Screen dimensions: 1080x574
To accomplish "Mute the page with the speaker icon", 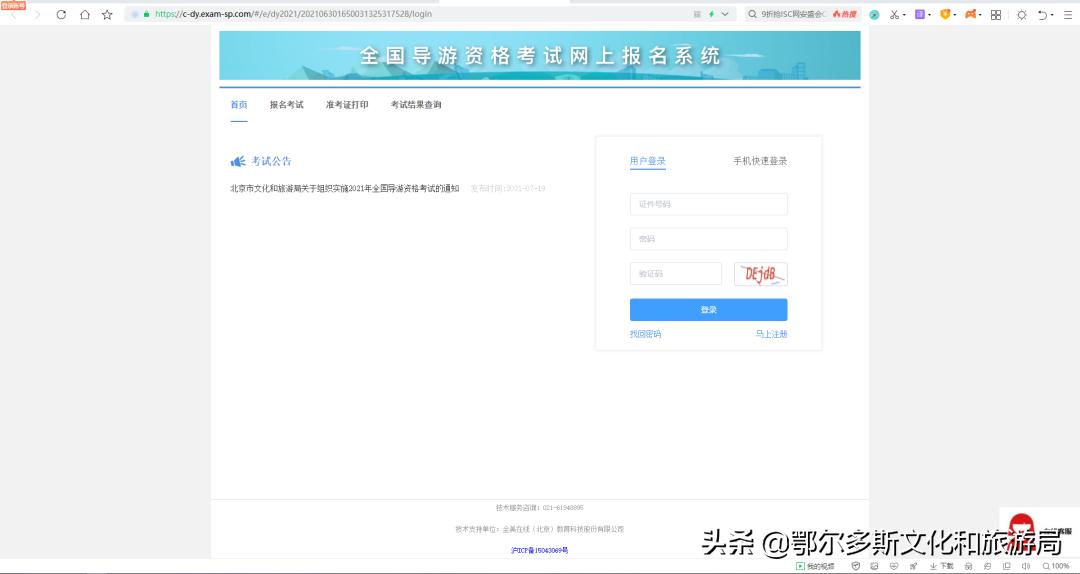I will coord(1026,566).
